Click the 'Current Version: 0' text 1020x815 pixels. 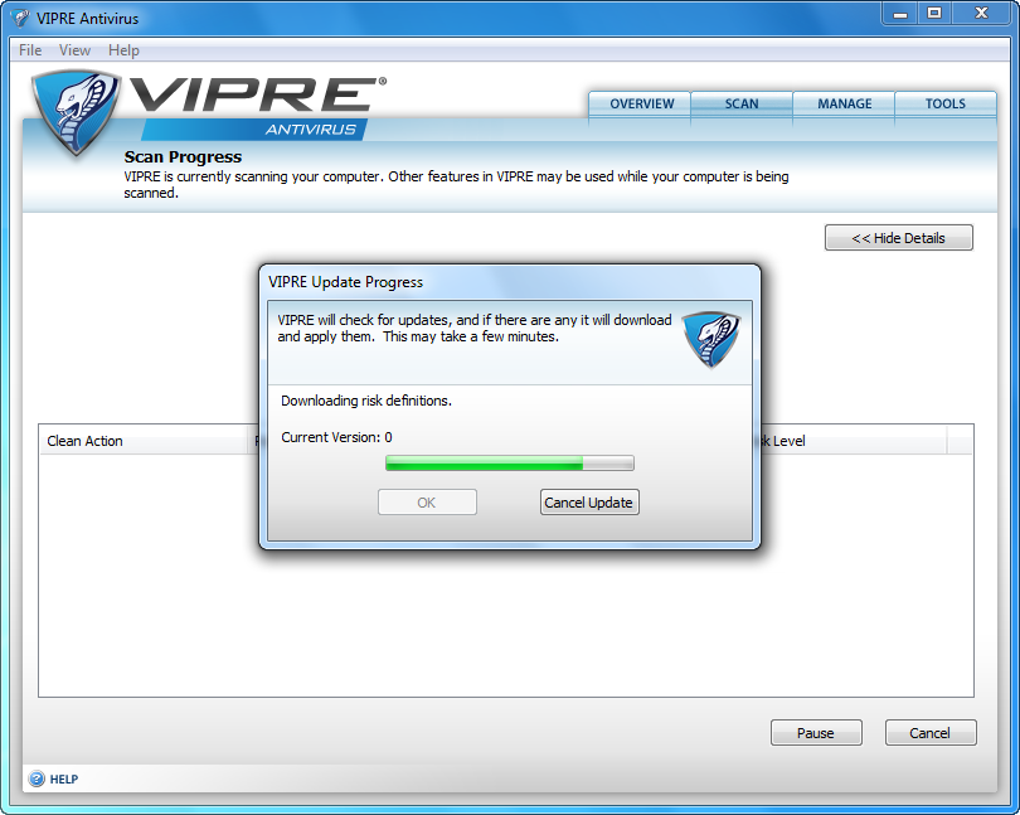(336, 437)
